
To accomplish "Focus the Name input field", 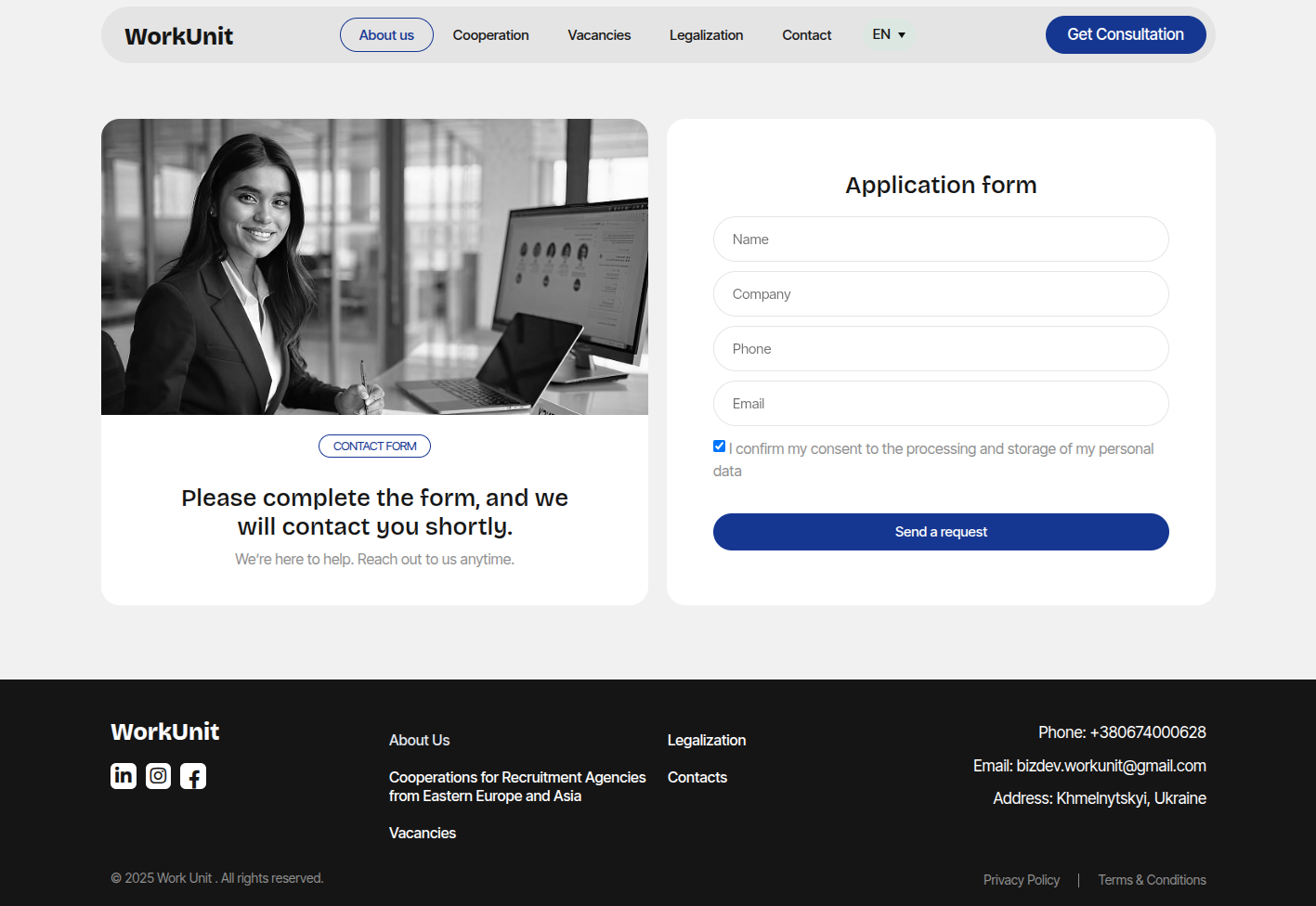I will pos(940,239).
